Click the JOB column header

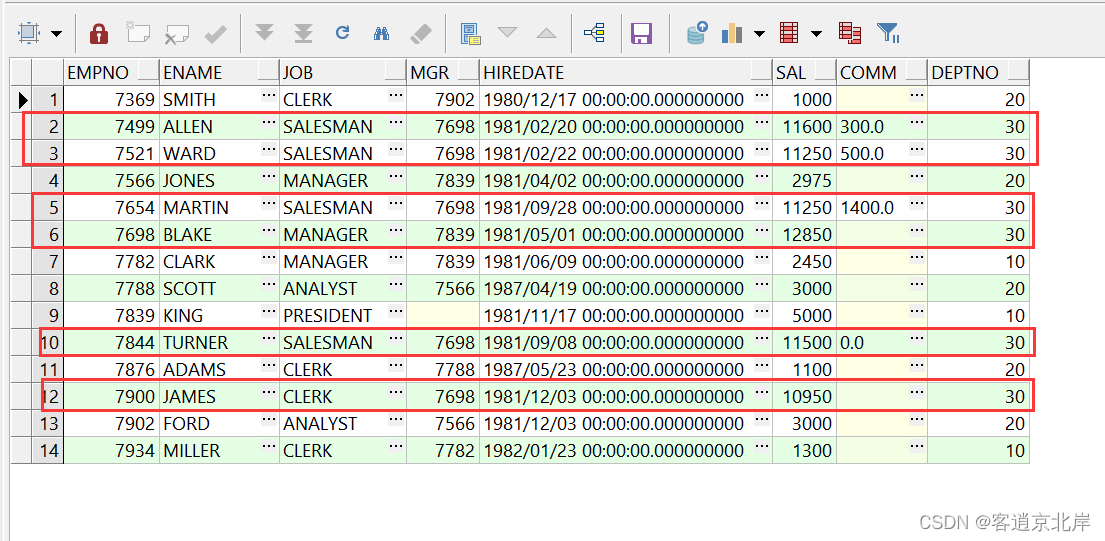click(x=342, y=73)
